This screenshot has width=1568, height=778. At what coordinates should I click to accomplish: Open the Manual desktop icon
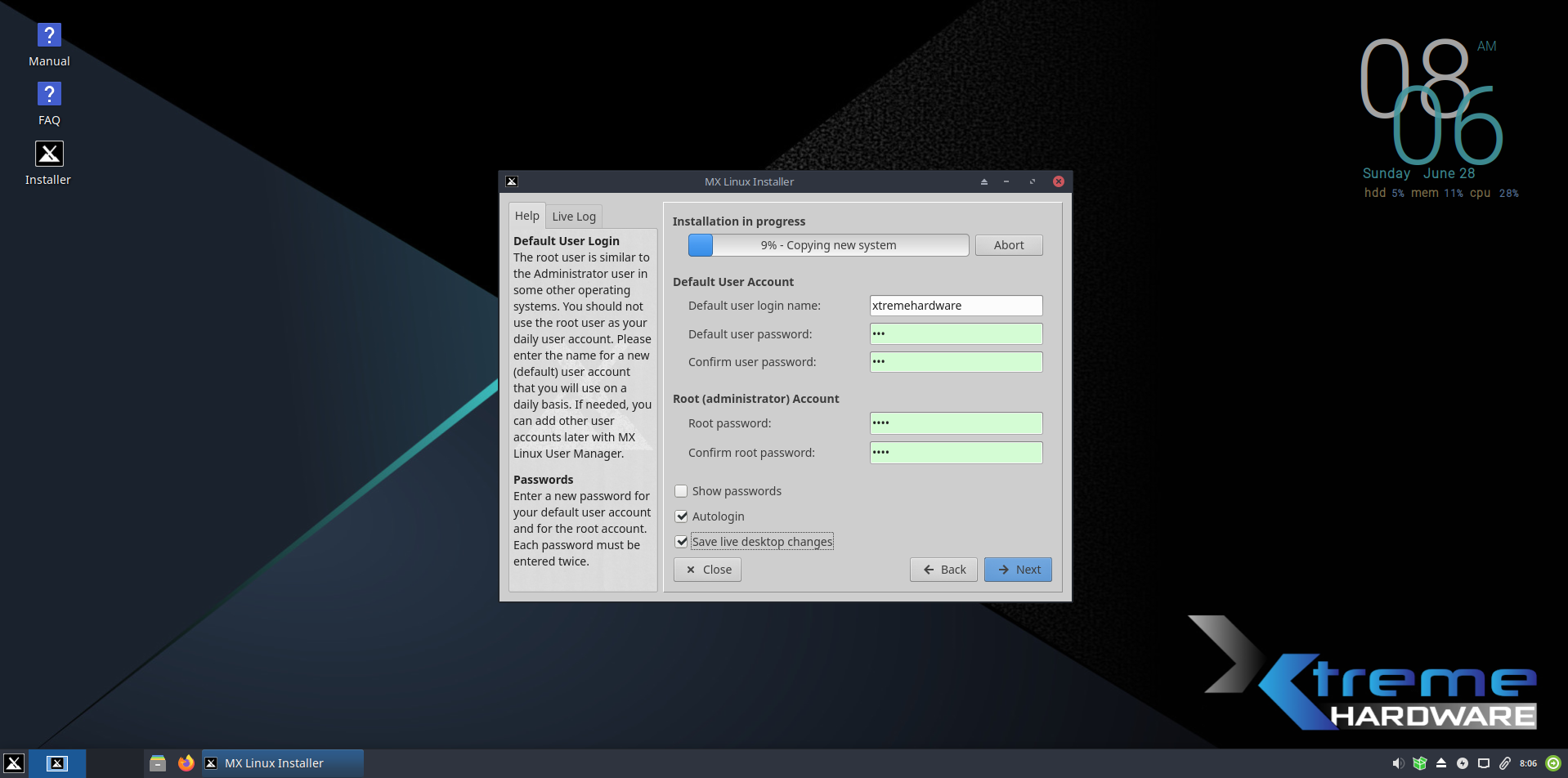coord(49,37)
